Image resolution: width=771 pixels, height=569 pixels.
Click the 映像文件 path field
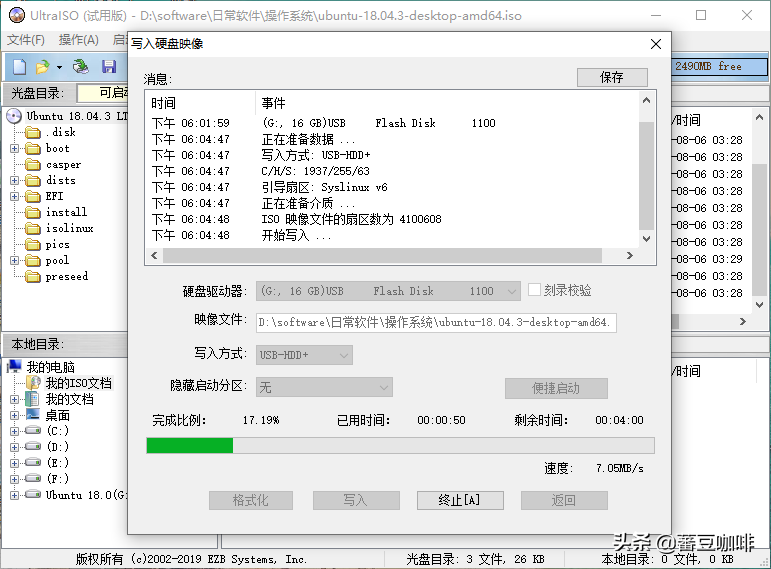pos(436,323)
